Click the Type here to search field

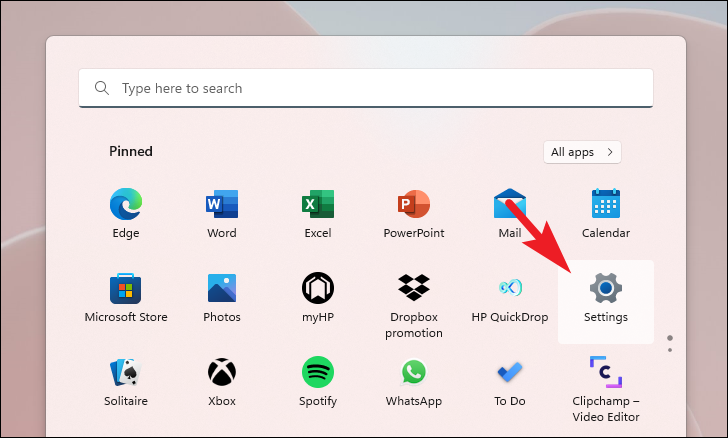[x=366, y=88]
